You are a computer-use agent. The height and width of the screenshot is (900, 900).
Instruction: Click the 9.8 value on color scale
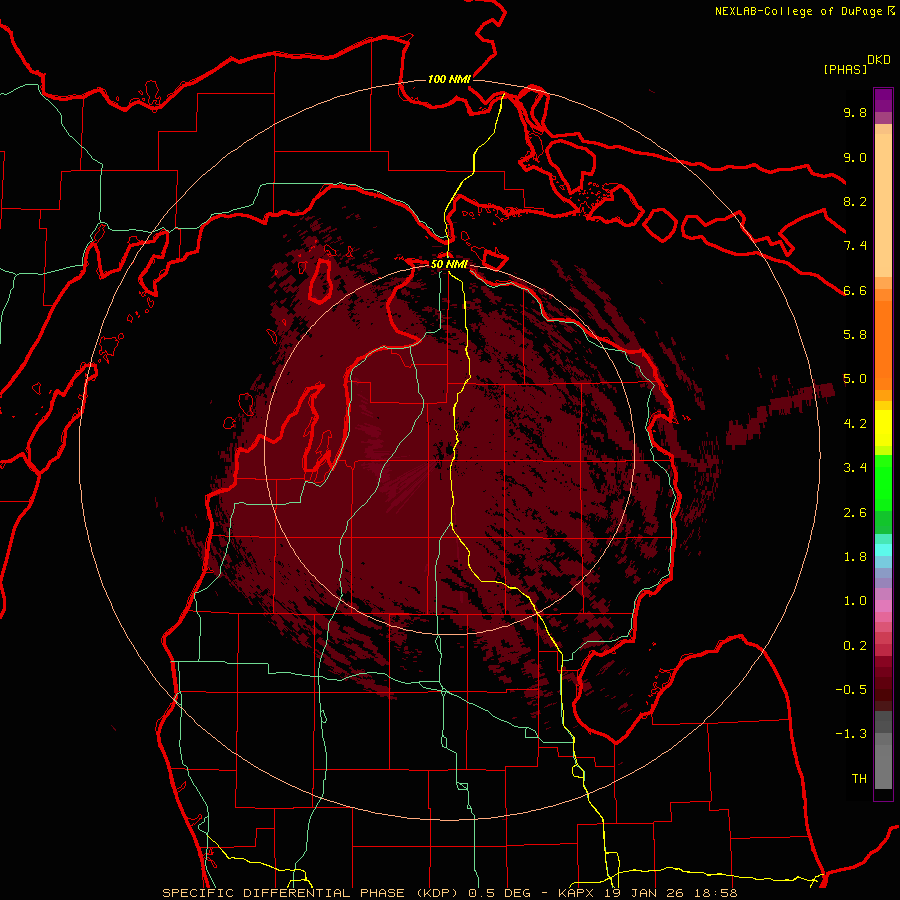(855, 112)
